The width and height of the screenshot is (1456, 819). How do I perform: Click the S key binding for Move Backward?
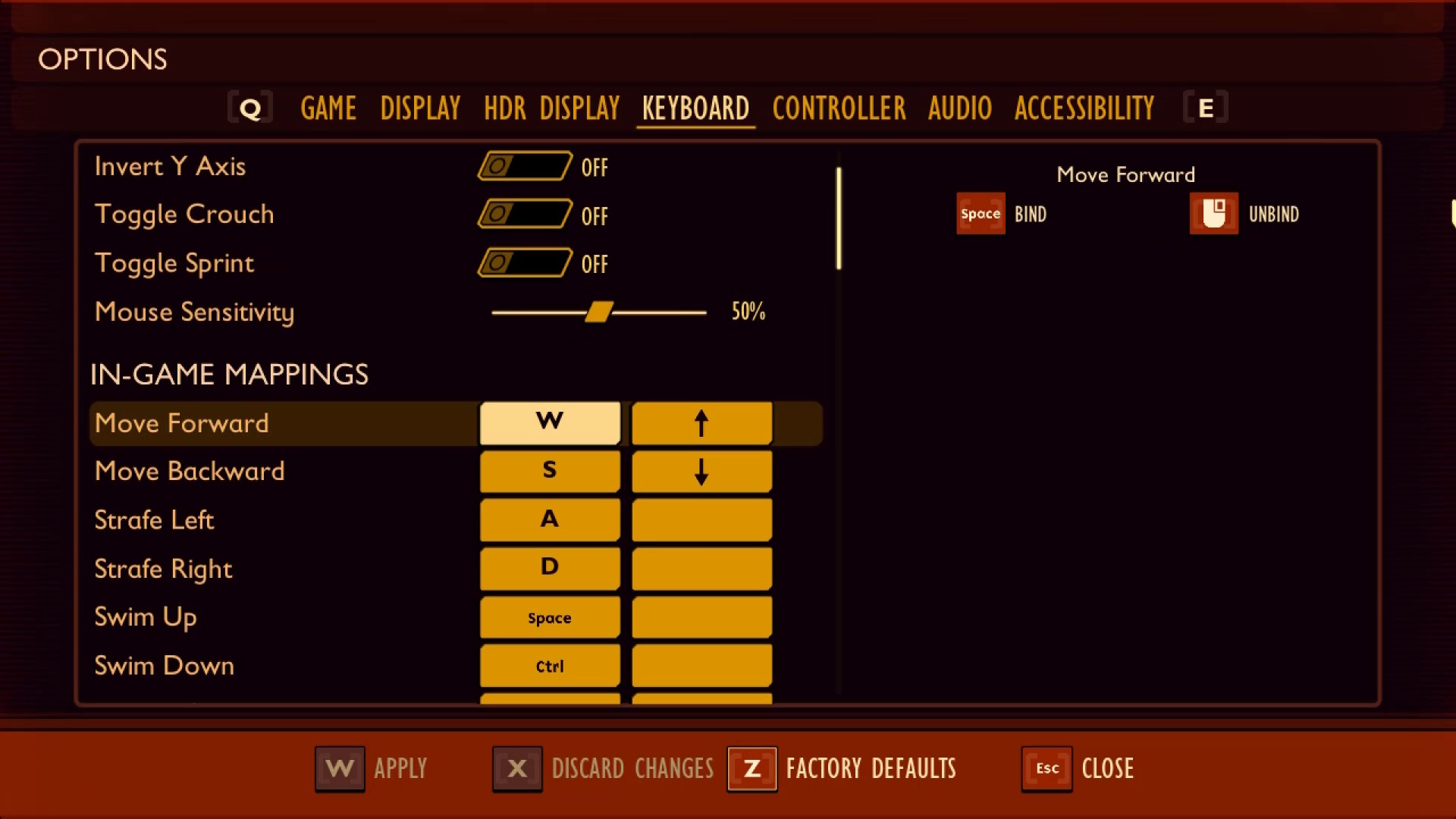549,470
